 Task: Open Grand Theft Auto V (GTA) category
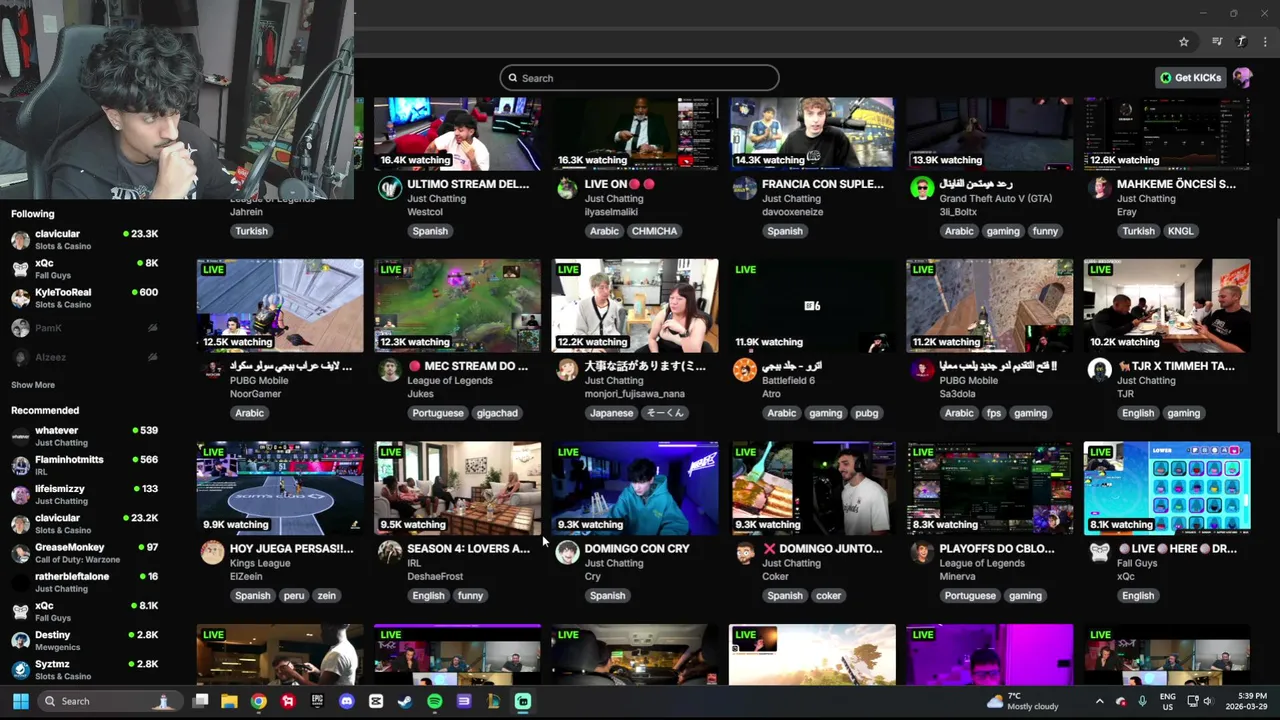pos(995,198)
